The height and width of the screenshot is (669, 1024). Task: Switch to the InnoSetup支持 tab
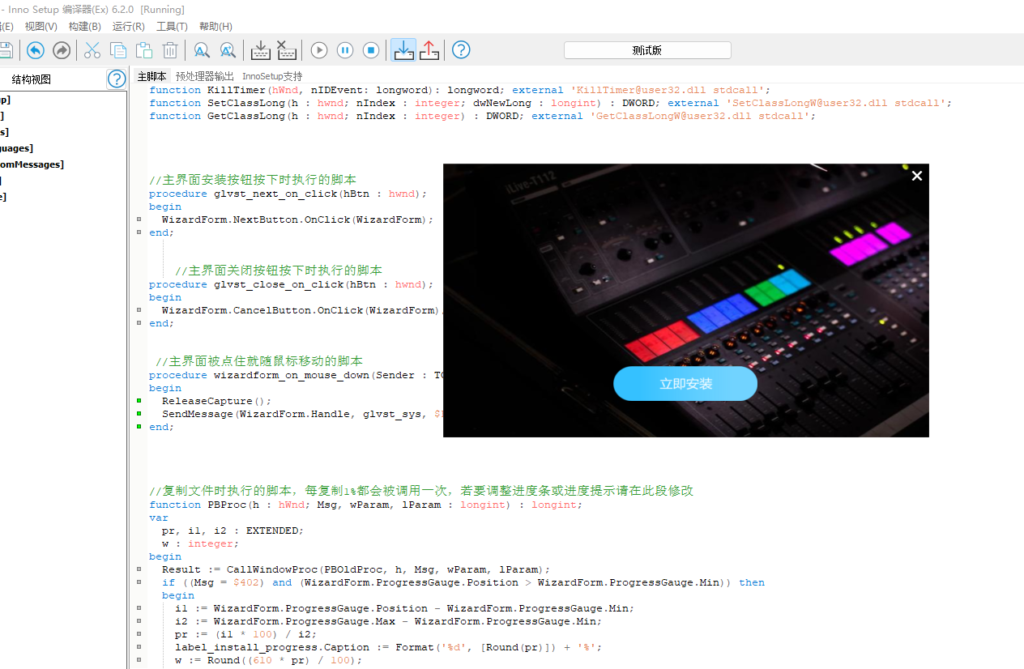point(272,76)
